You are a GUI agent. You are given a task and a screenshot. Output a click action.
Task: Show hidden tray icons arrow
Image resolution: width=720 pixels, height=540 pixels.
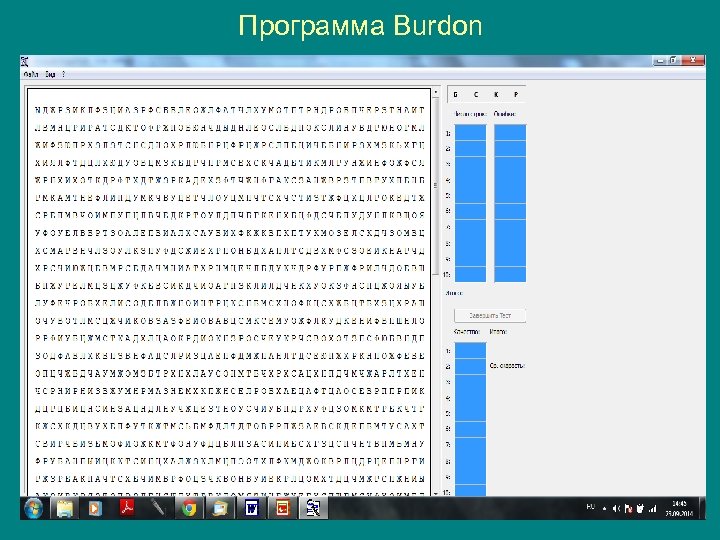pos(604,508)
